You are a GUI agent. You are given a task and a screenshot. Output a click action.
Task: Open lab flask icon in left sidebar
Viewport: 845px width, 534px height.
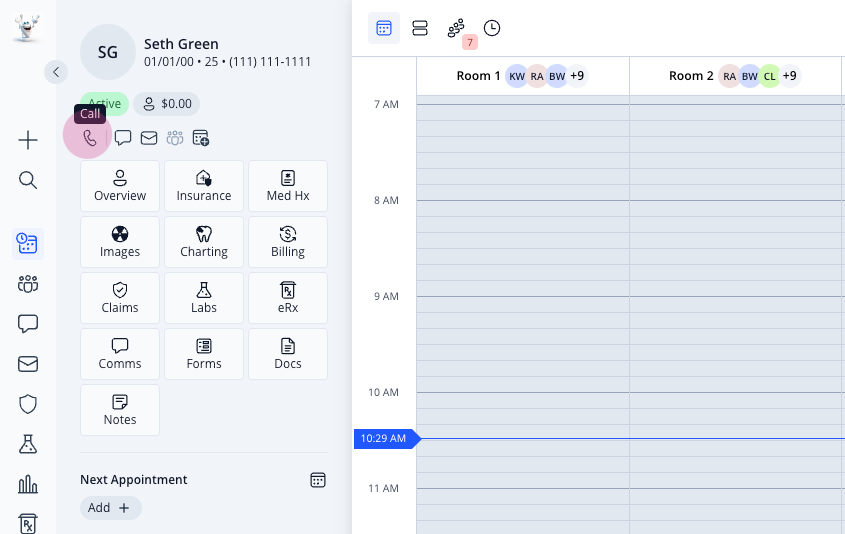pos(28,444)
